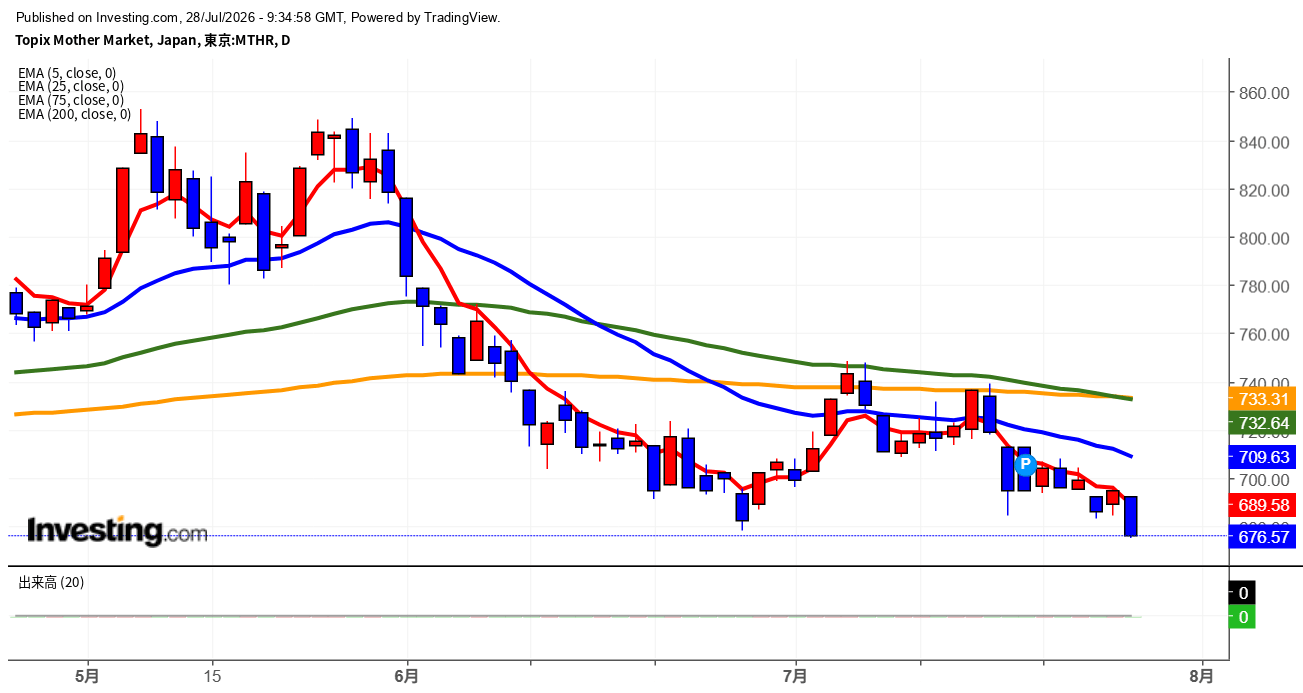Screen dimensions: 1303x693
Task: Click the 6月 date axis label
Action: pos(407,675)
